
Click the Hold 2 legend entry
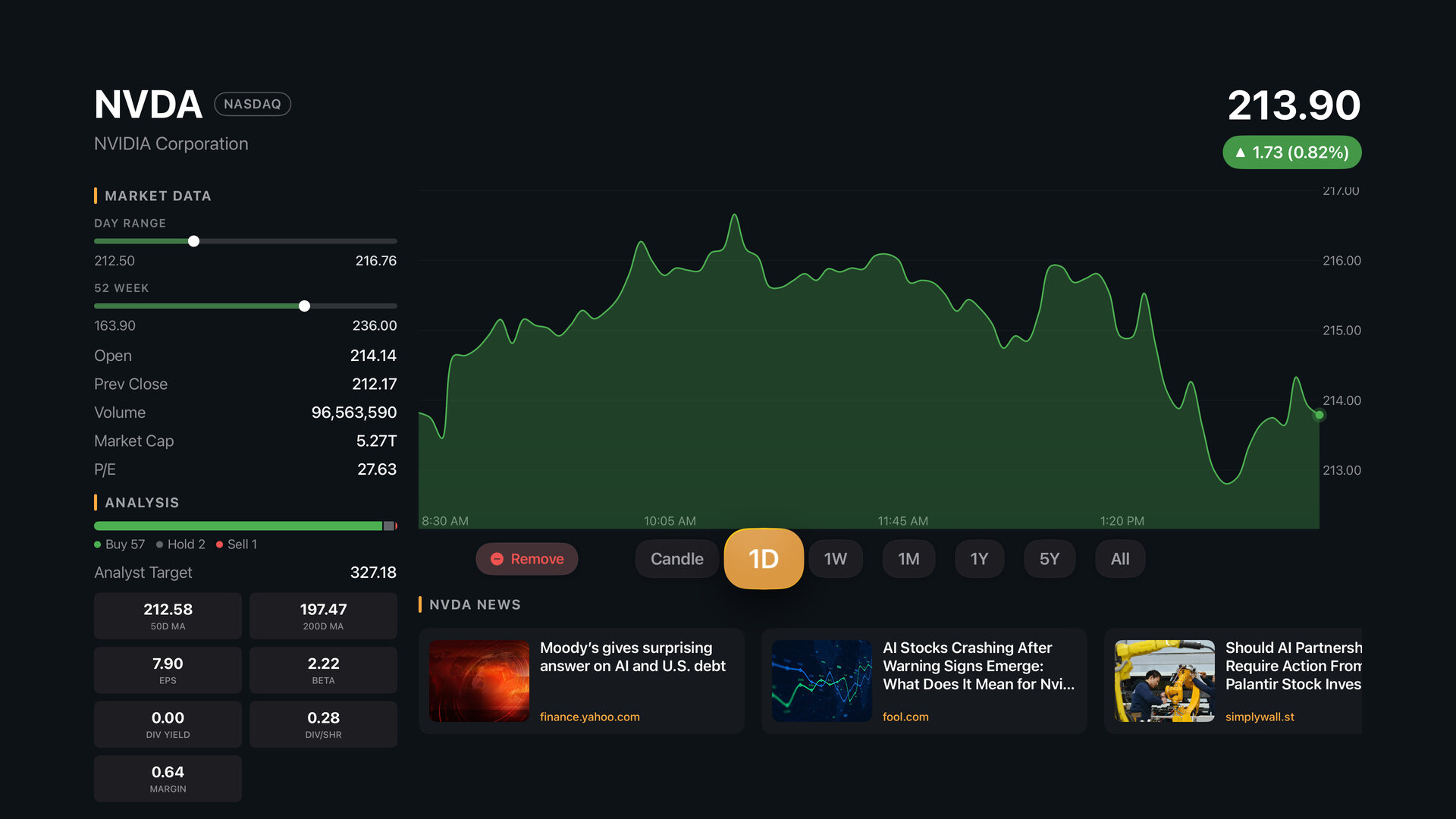tap(180, 544)
